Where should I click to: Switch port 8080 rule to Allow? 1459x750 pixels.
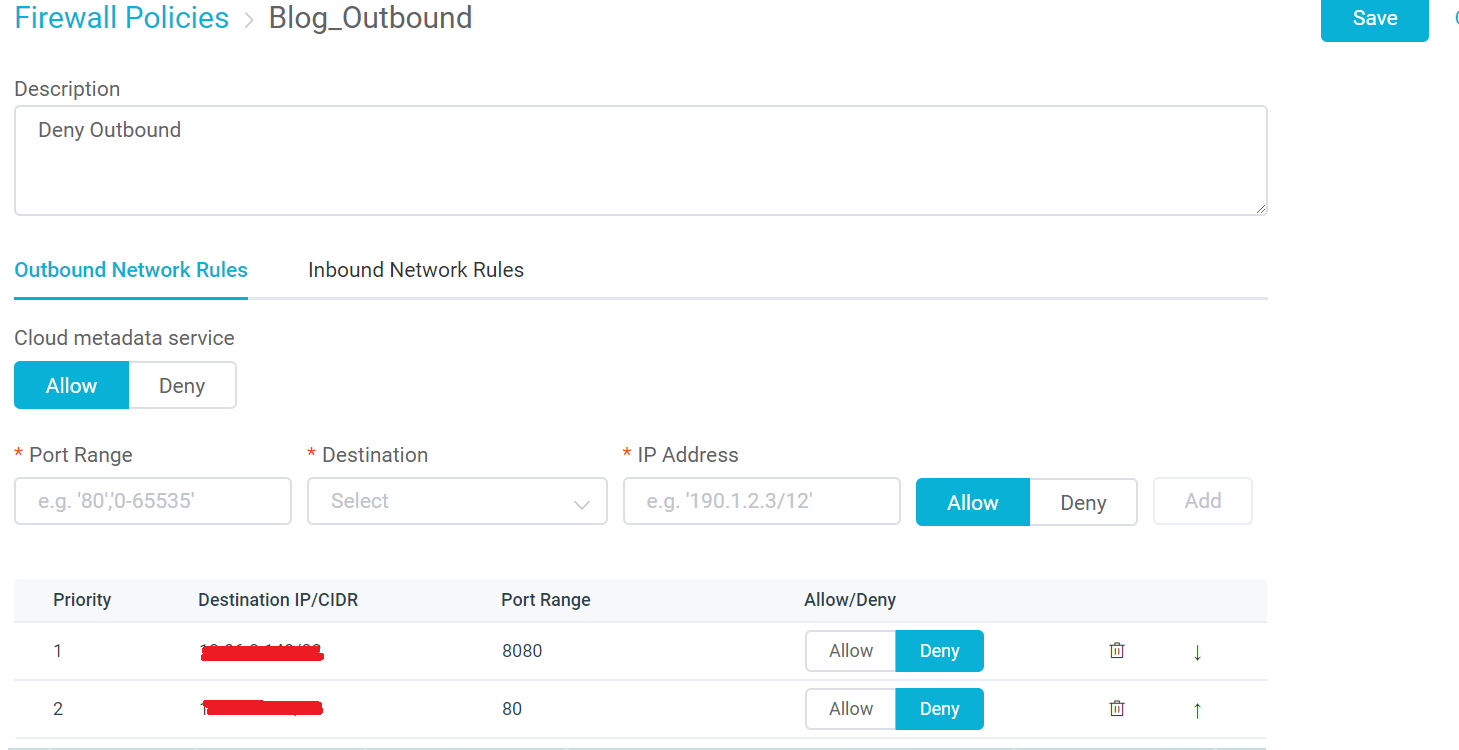pyautogui.click(x=851, y=651)
